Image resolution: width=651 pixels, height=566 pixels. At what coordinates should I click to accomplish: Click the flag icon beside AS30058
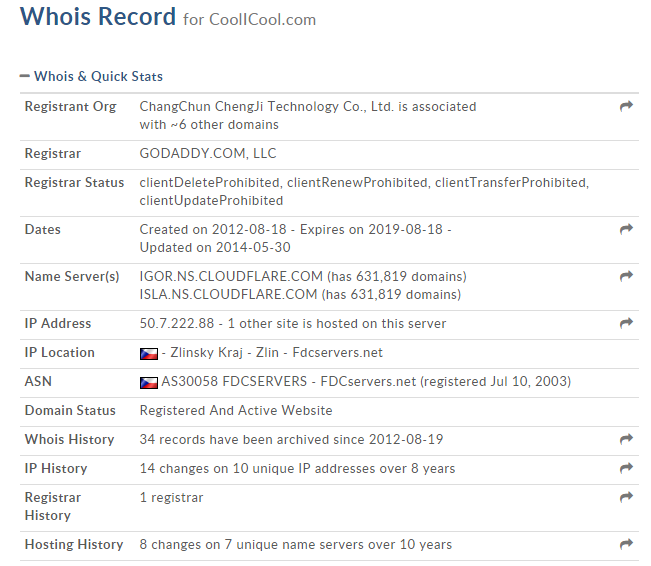(149, 382)
